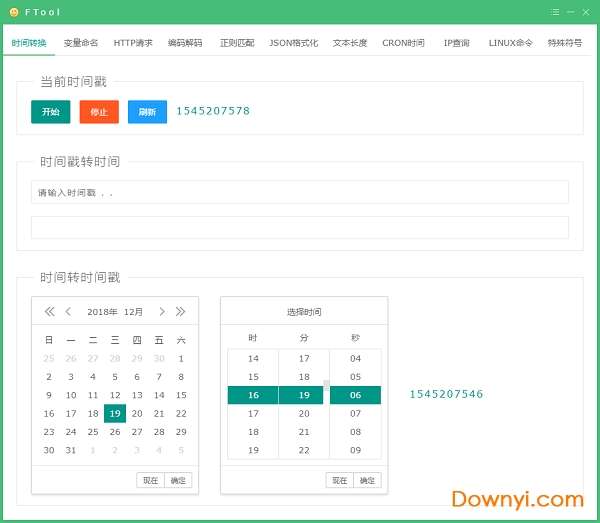Click current timestamp value 1545207578
Viewport: 600px width, 523px height.
pos(213,111)
